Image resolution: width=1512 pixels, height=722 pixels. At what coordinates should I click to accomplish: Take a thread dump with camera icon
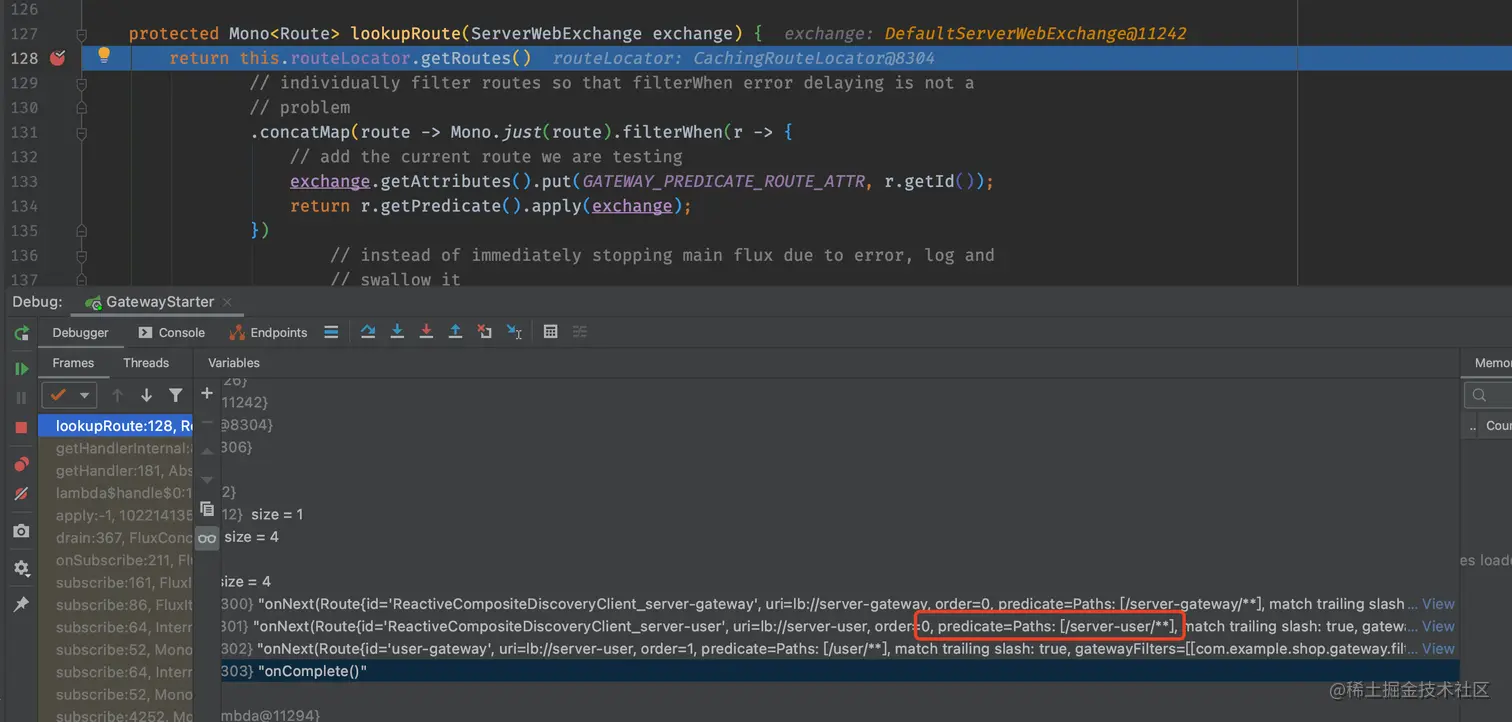[x=21, y=531]
